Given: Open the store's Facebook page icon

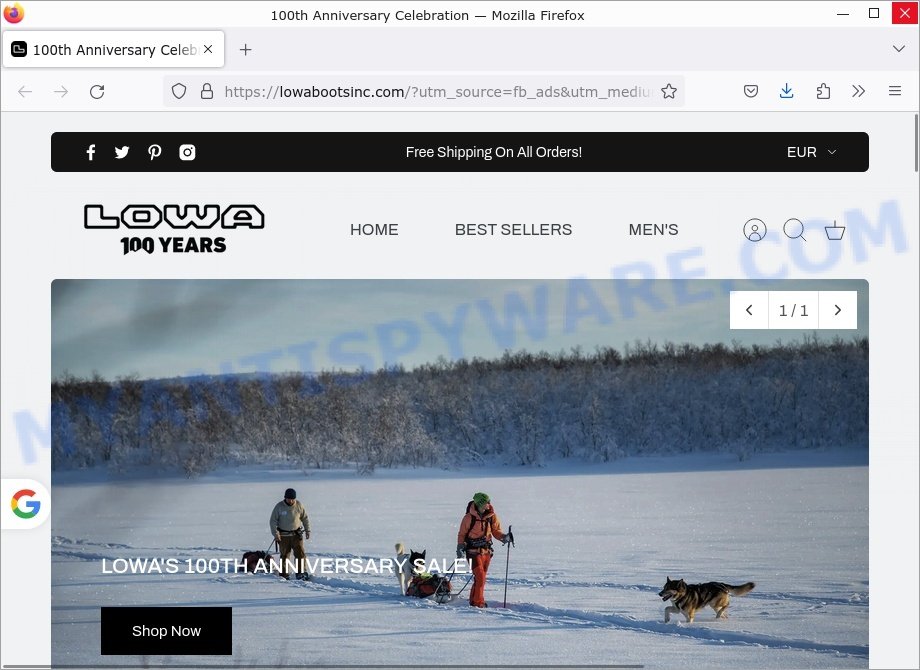Looking at the screenshot, I should point(91,153).
